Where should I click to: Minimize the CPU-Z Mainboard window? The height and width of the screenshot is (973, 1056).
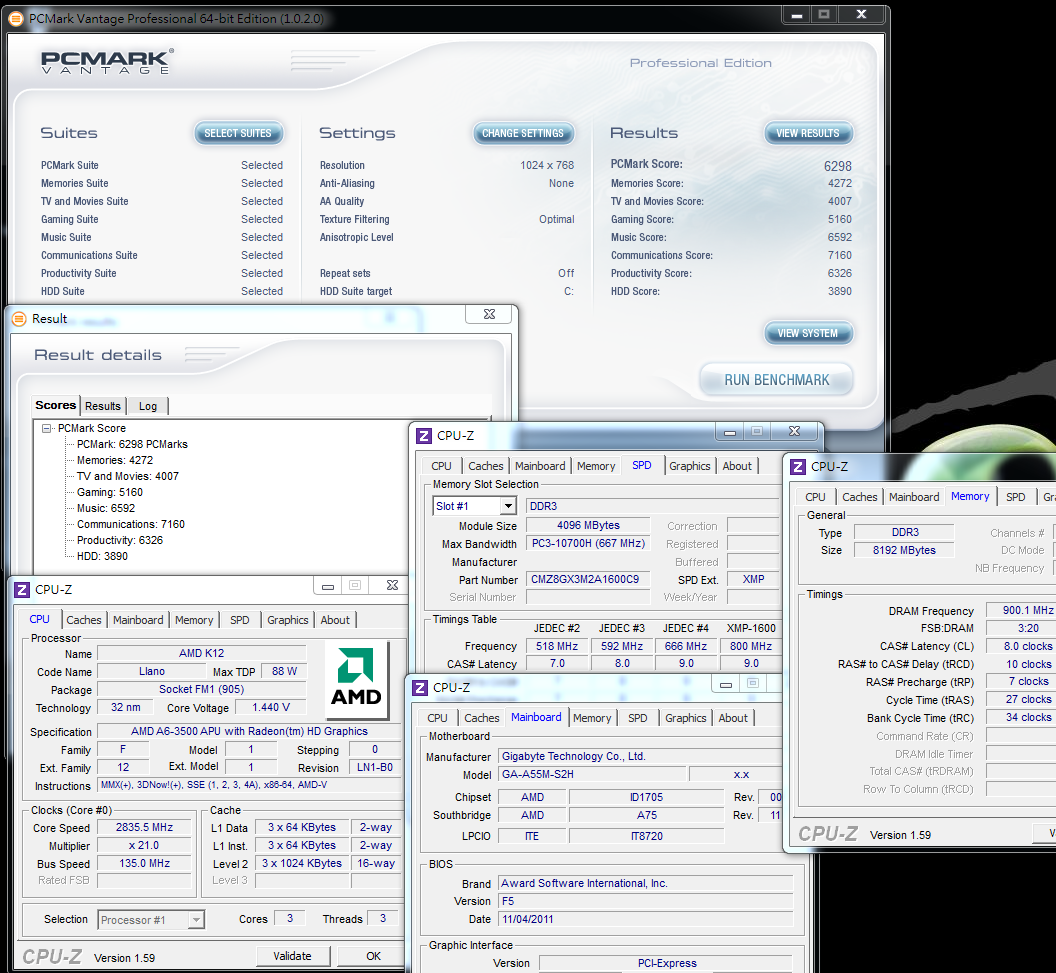click(726, 684)
